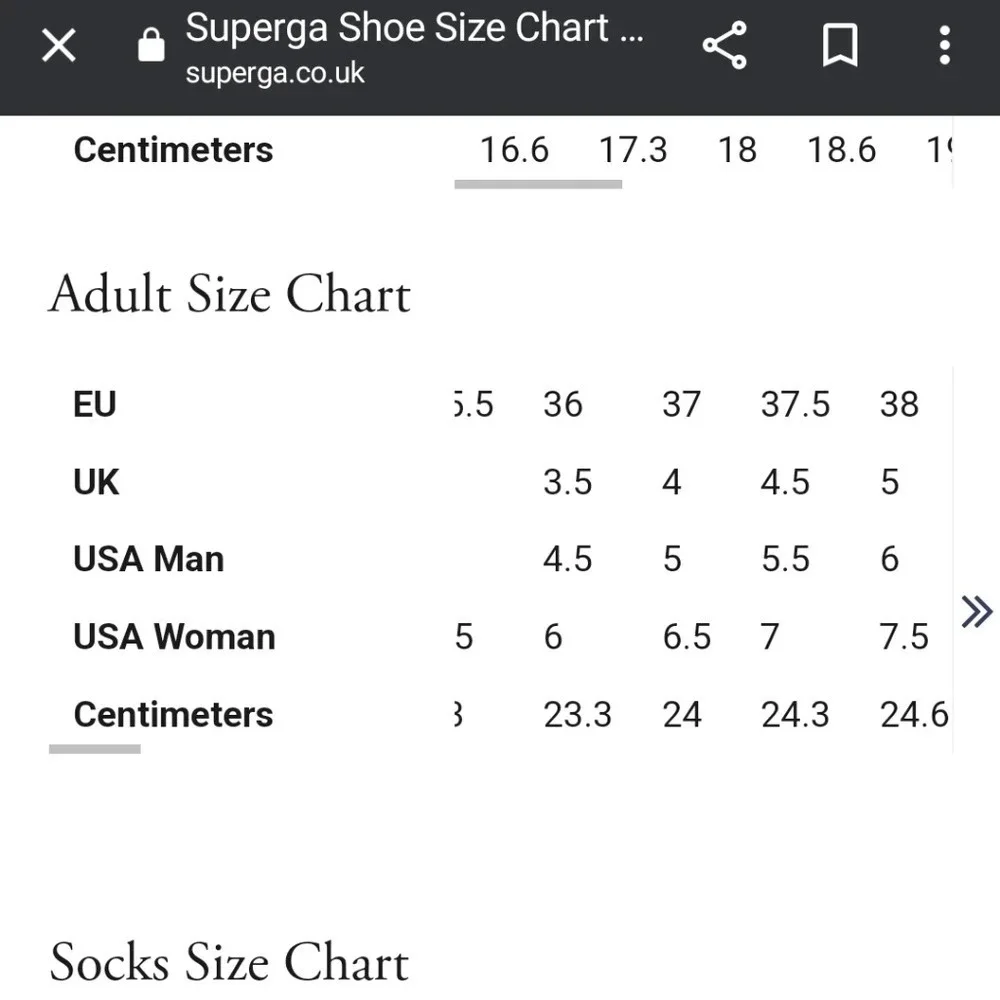Tap the superga.co.uk URL text

click(275, 74)
